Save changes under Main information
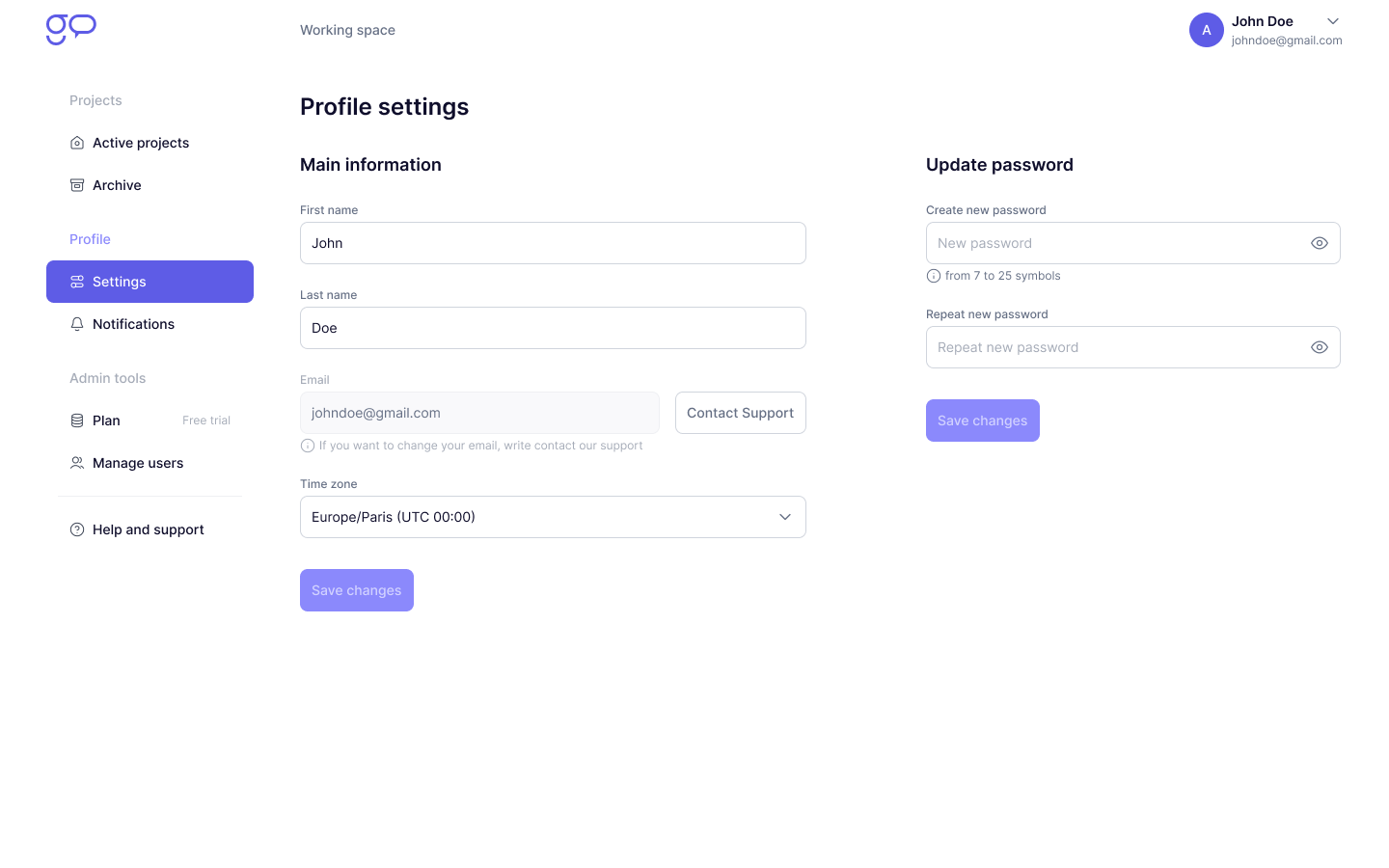This screenshot has height=868, width=1389. [x=357, y=590]
